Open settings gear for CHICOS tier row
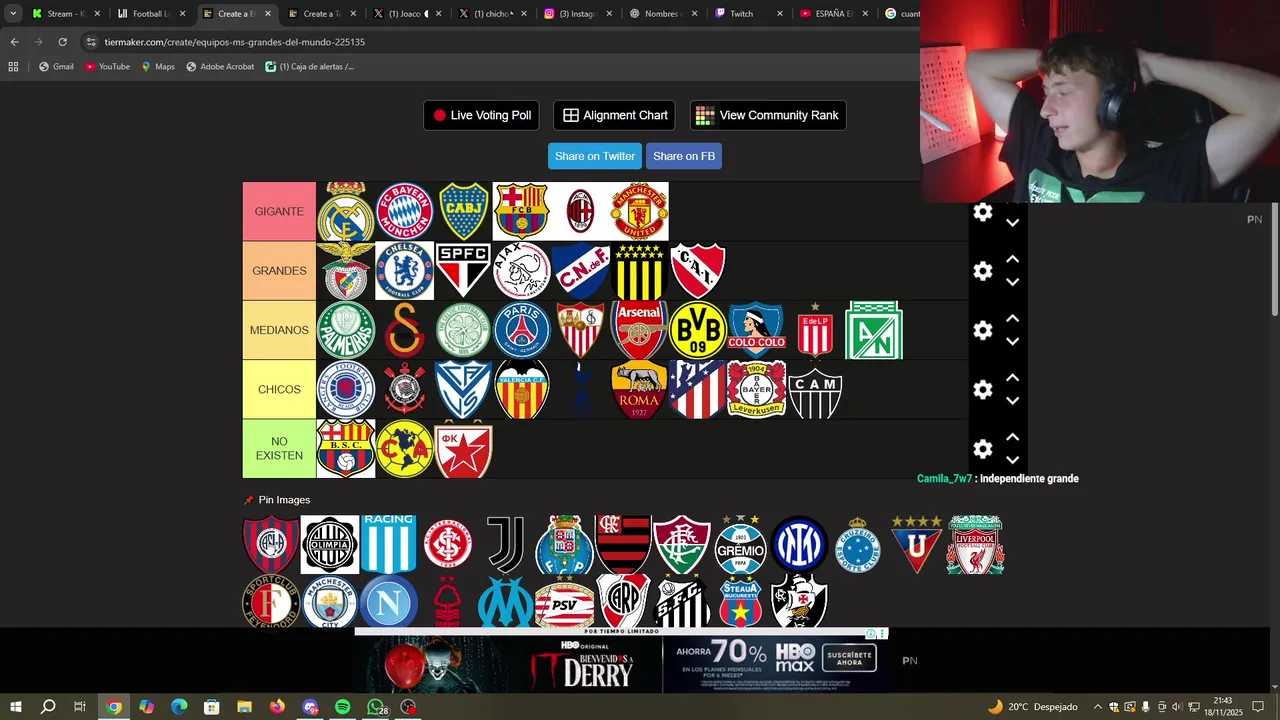The image size is (1280, 720). coord(983,389)
